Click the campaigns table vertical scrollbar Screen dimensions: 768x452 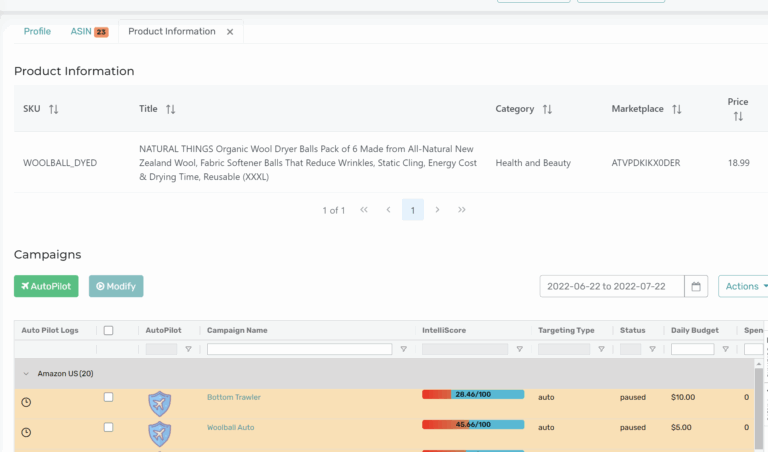(x=759, y=406)
